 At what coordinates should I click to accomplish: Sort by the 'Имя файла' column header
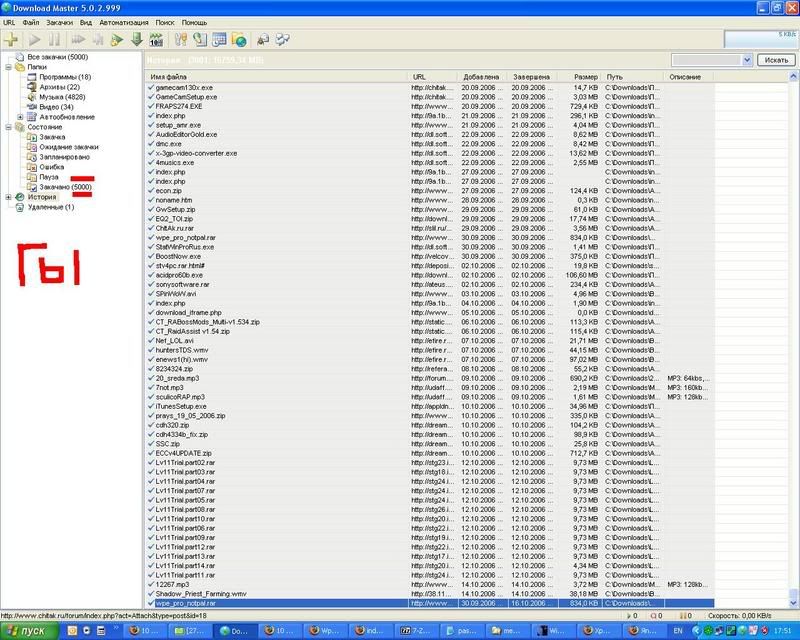point(277,77)
